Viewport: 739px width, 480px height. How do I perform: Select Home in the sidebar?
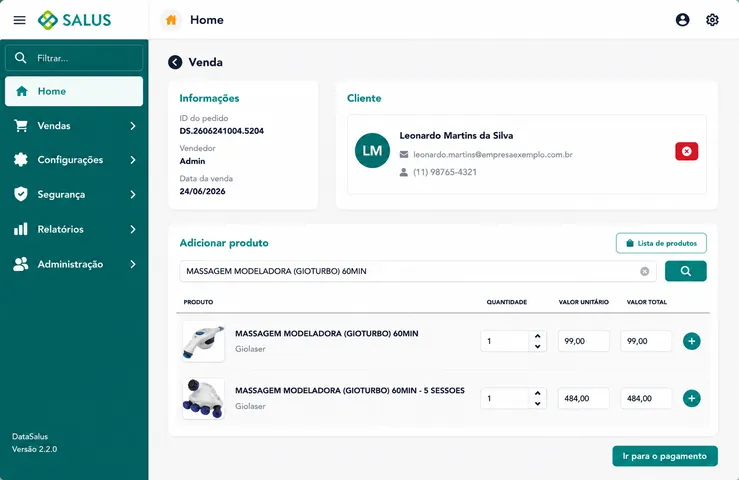[74, 91]
